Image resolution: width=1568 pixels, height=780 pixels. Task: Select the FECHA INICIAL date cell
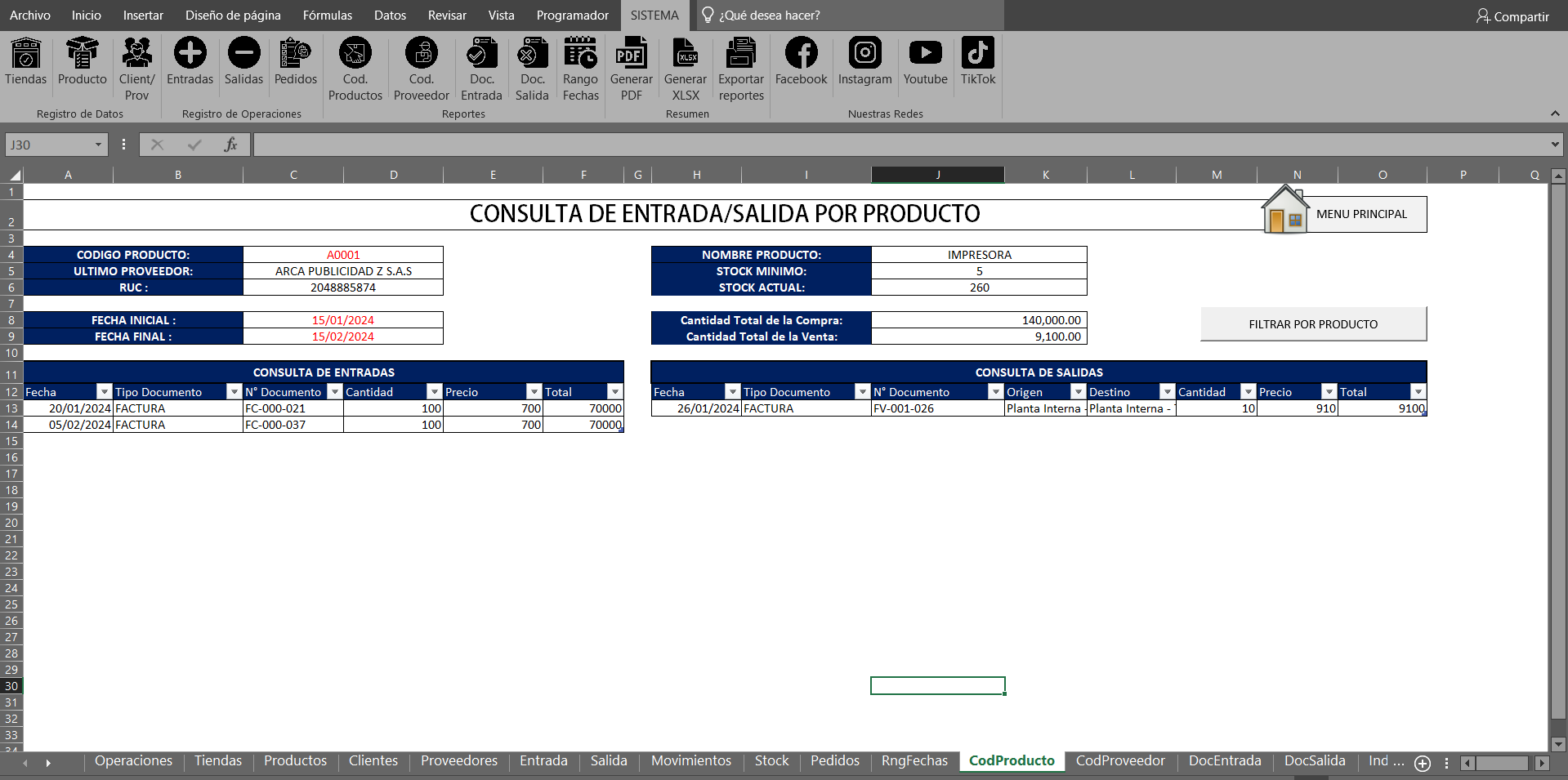tap(343, 320)
